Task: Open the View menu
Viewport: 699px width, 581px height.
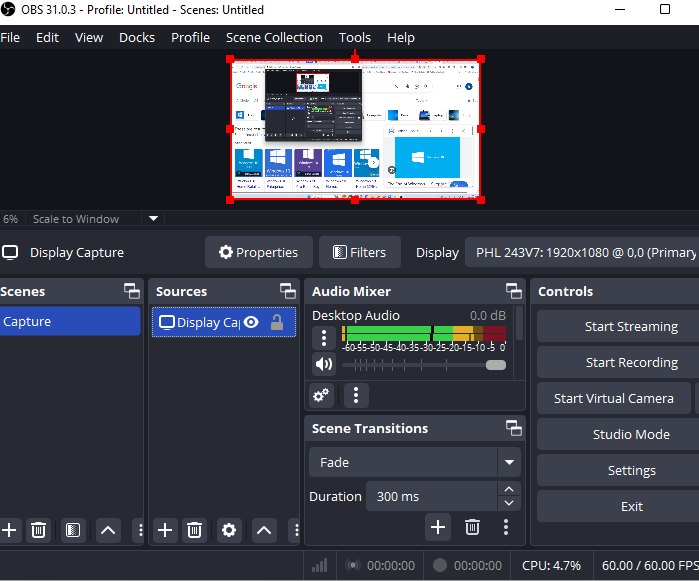Action: click(89, 37)
